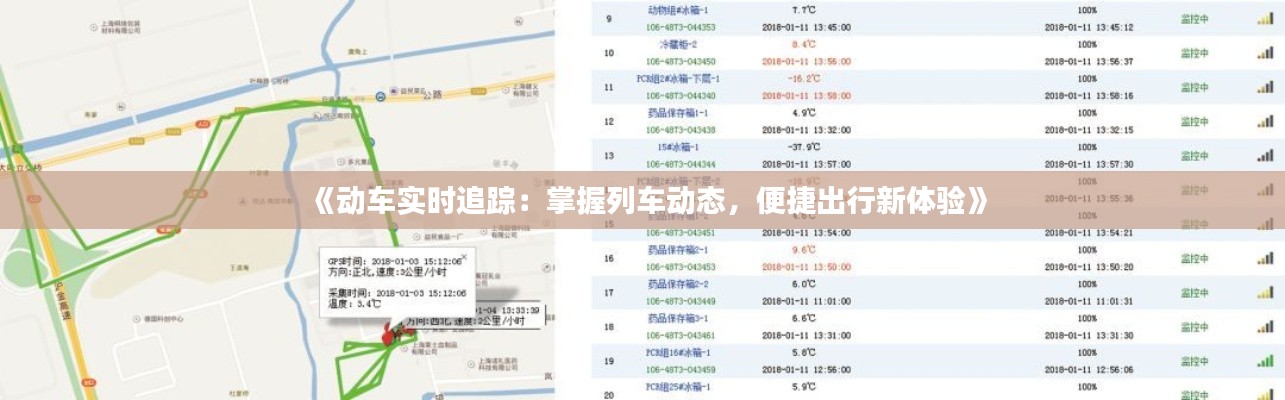The height and width of the screenshot is (400, 1285).
Task: Click the signal strength icon in row 17
Action: click(1264, 292)
